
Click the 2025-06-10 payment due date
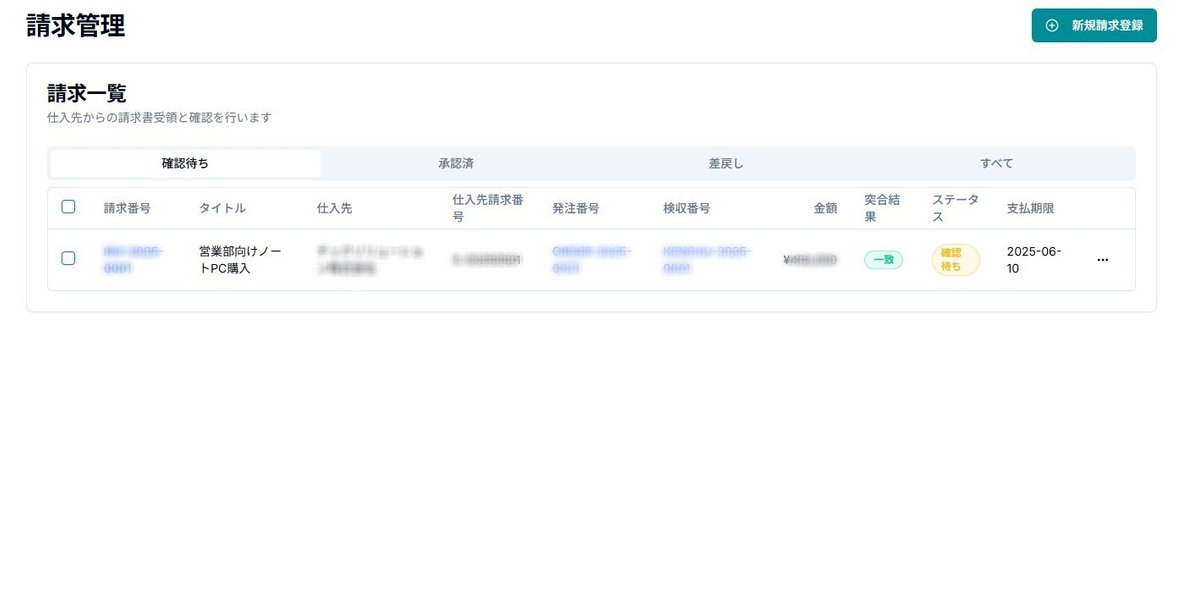[x=1035, y=260]
